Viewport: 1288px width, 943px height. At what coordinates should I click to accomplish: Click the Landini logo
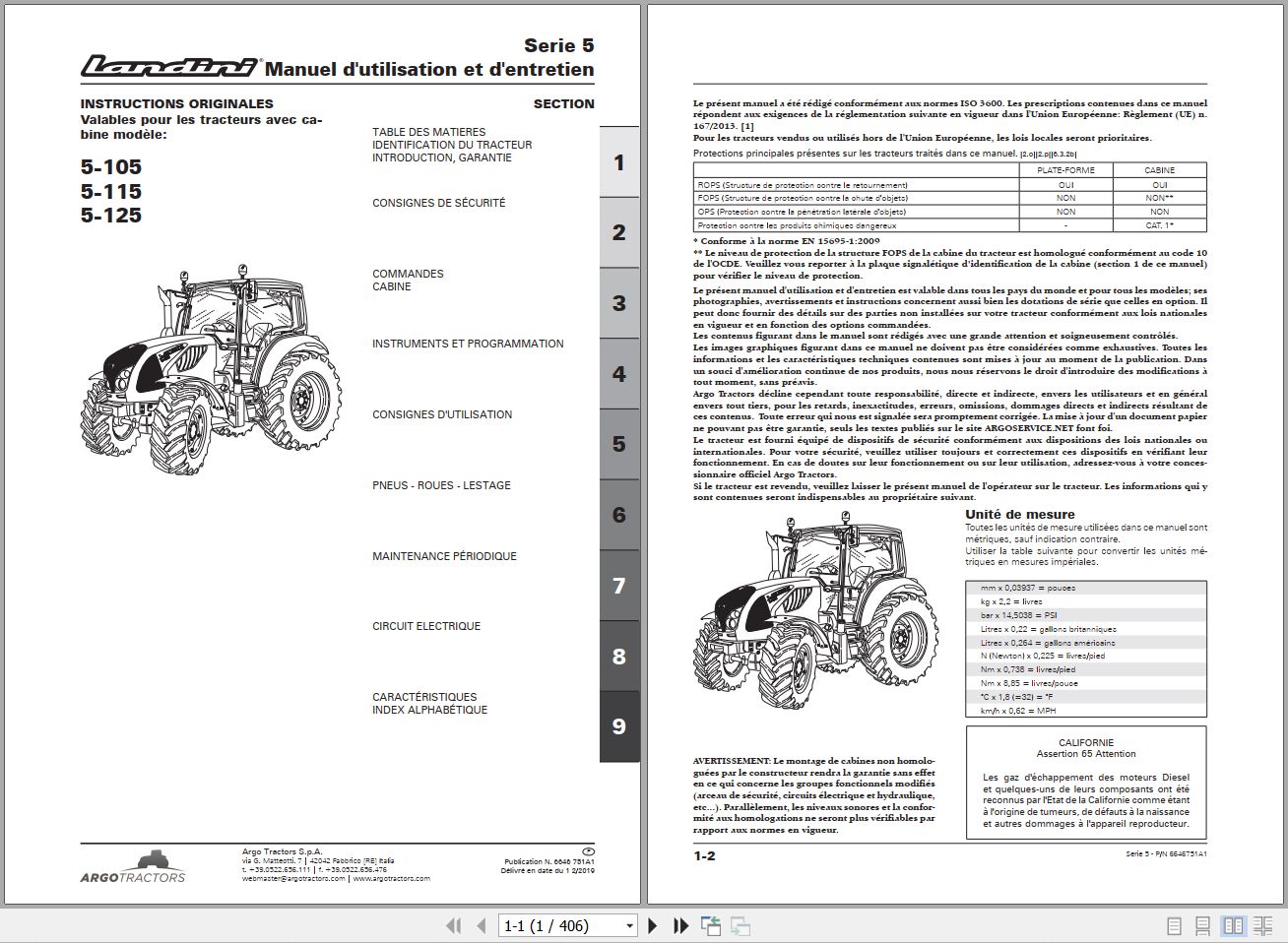(170, 67)
